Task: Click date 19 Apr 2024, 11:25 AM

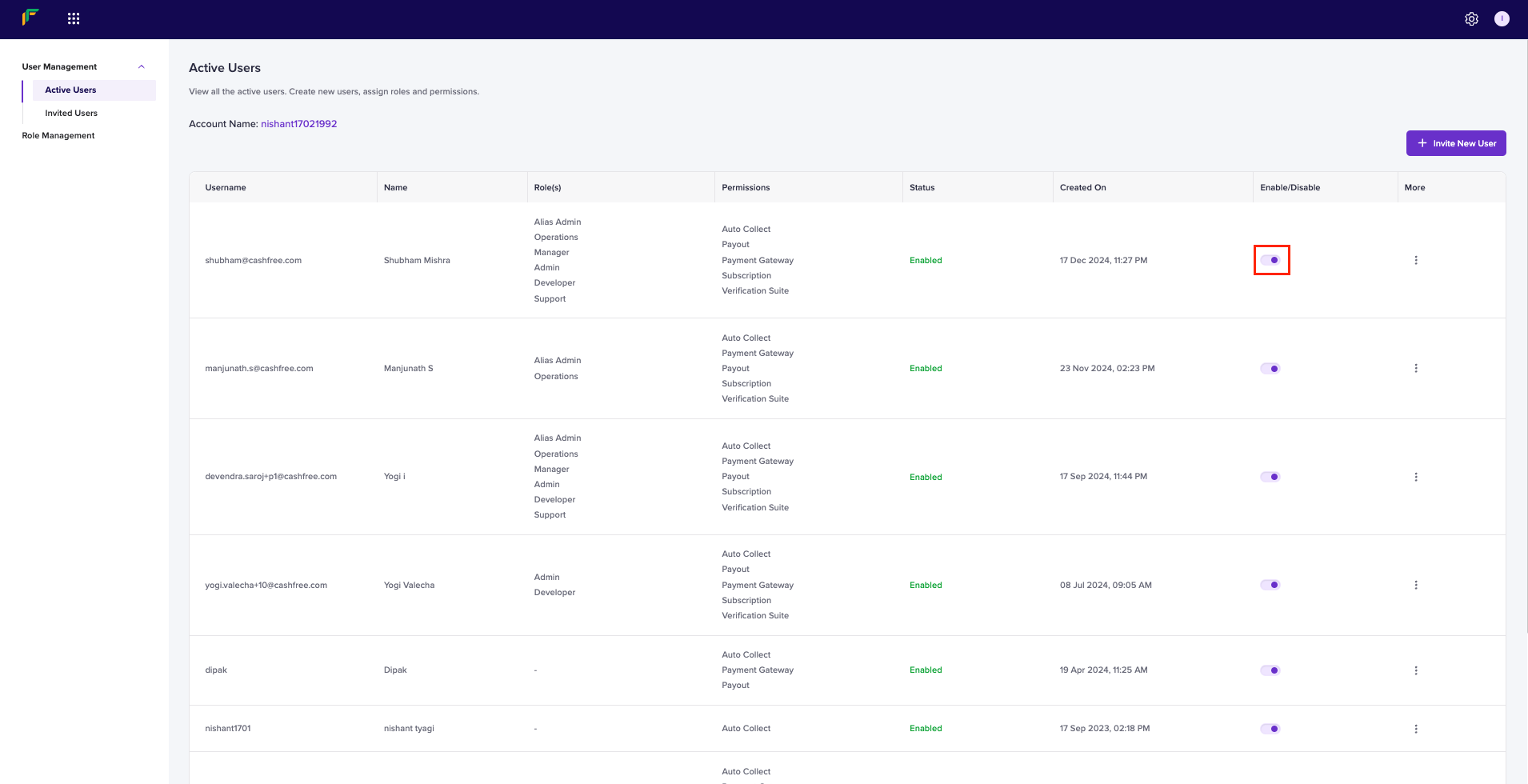Action: tap(1103, 670)
